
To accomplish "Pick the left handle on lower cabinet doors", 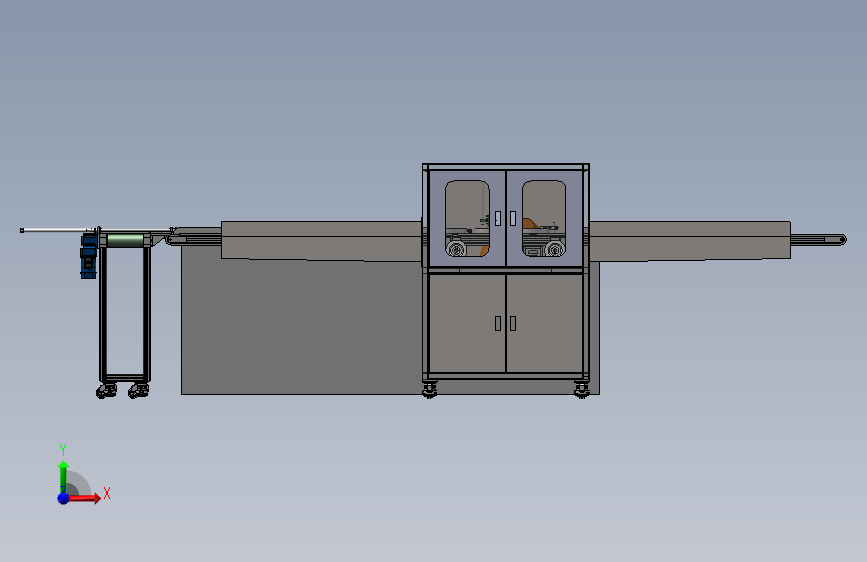I will point(498,324).
